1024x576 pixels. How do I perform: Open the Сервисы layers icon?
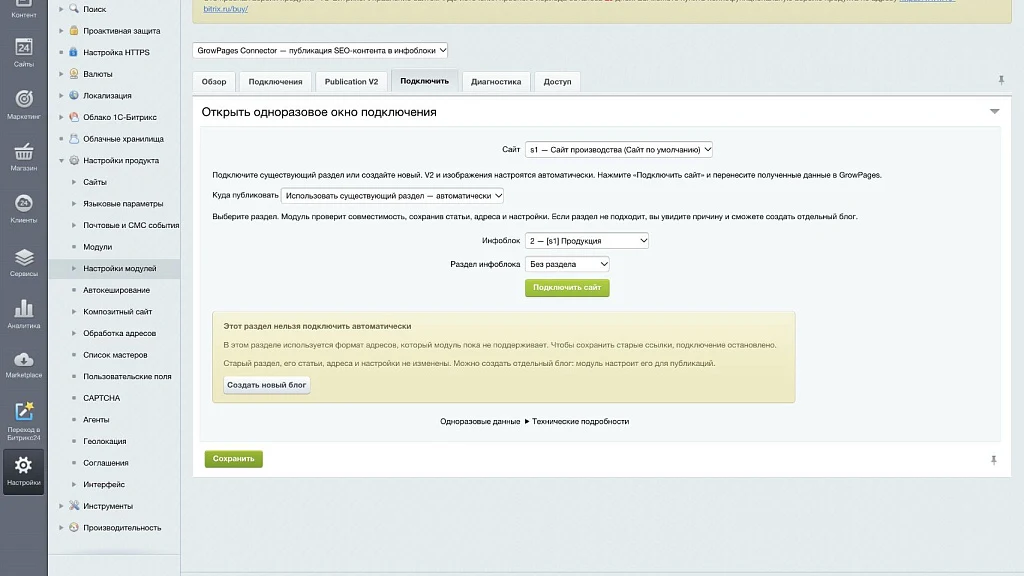24,257
